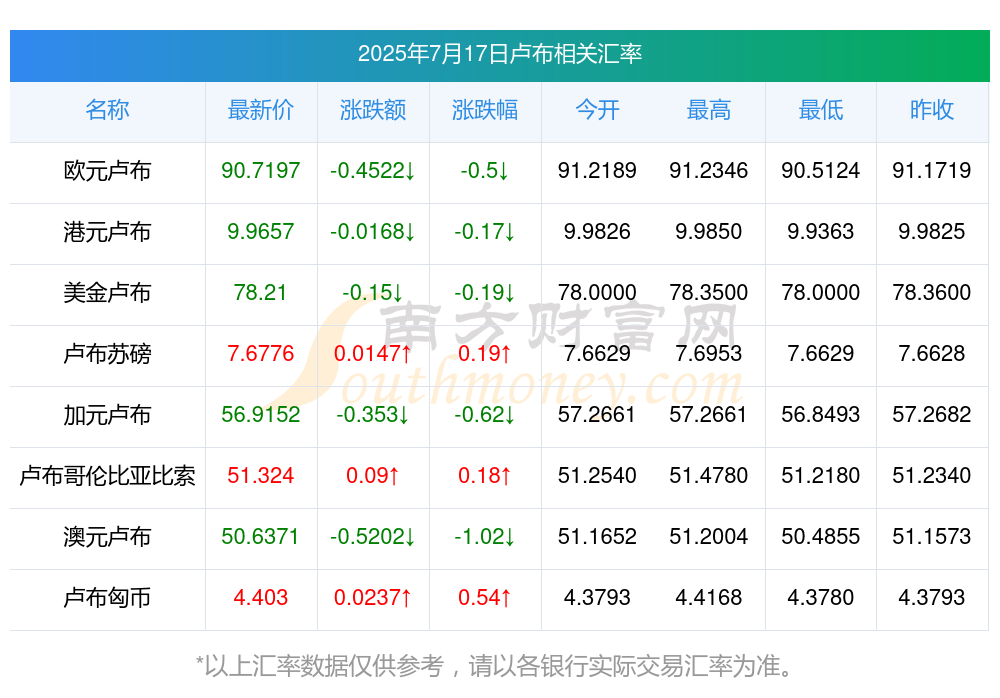
Task: Select low value 4.3780
Action: [821, 597]
